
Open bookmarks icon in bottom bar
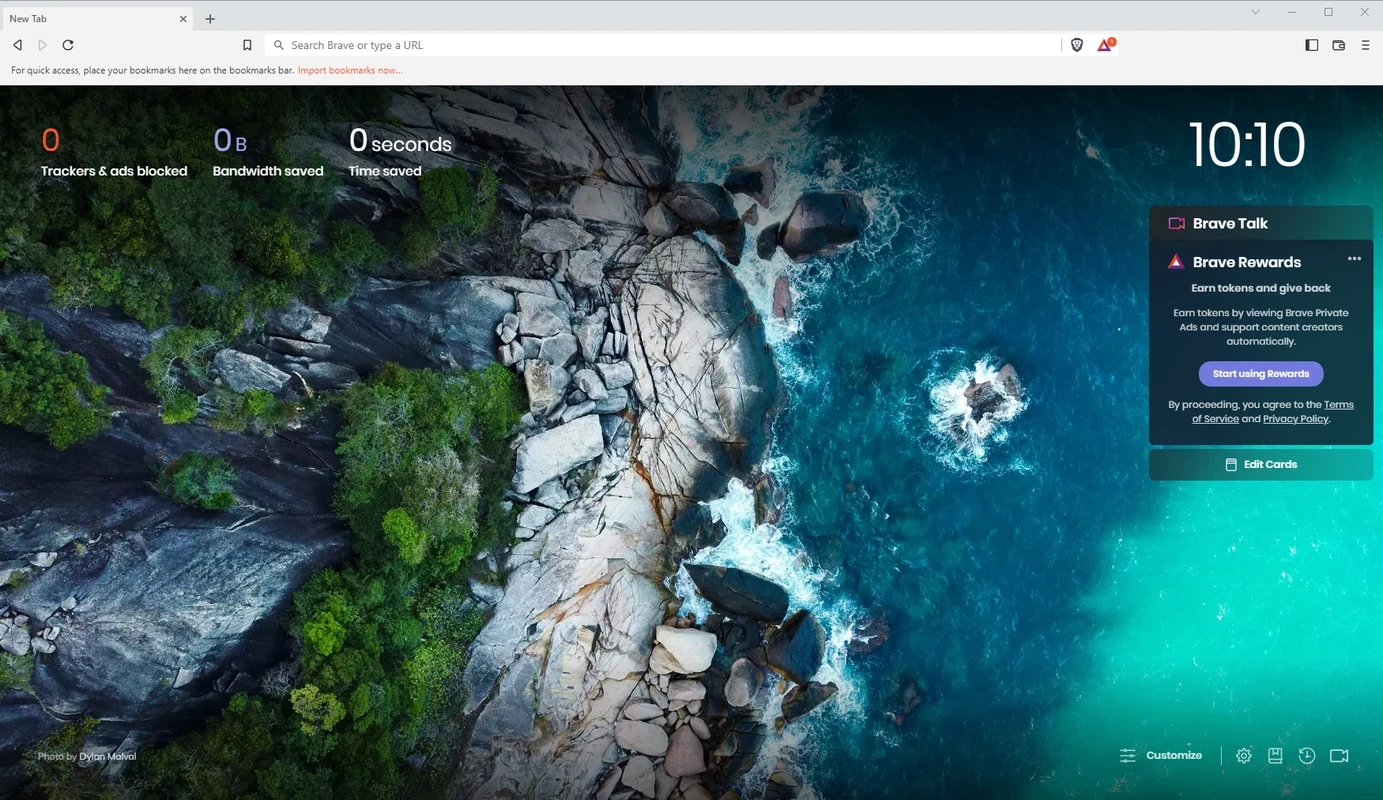click(1275, 756)
